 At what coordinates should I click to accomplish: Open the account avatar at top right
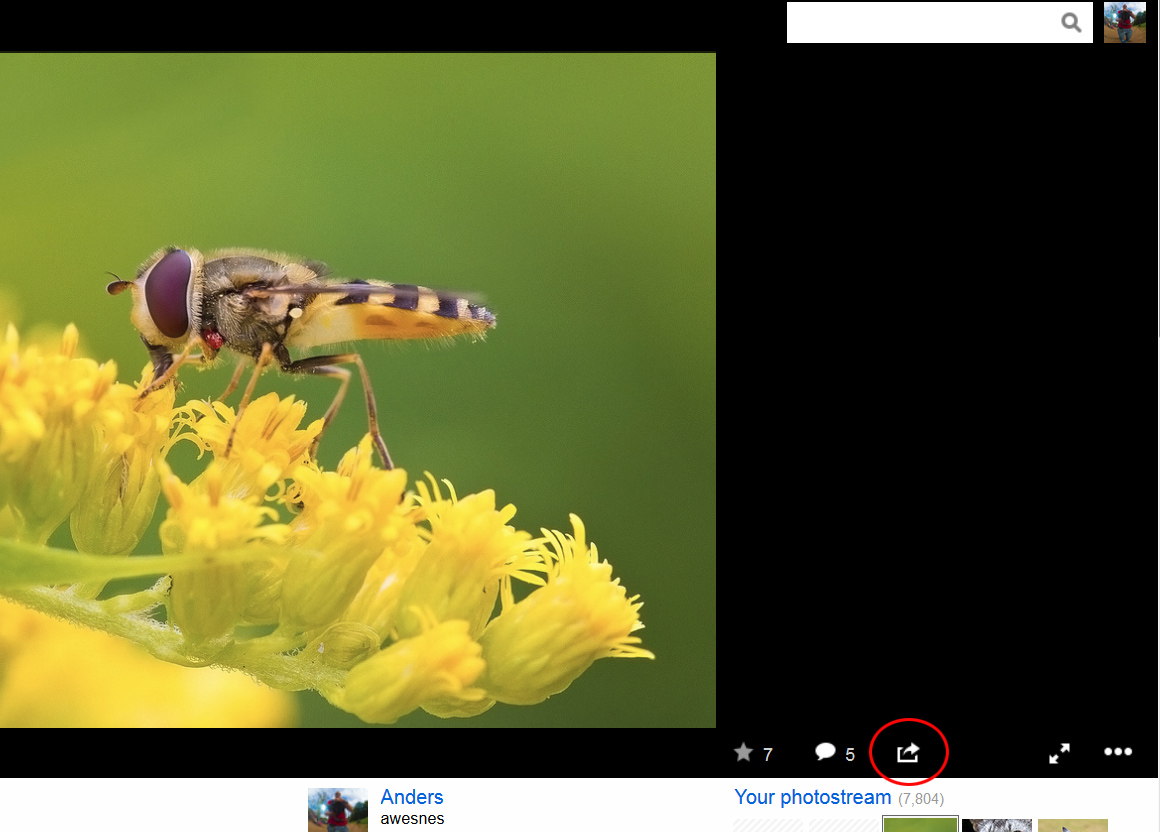coord(1124,22)
